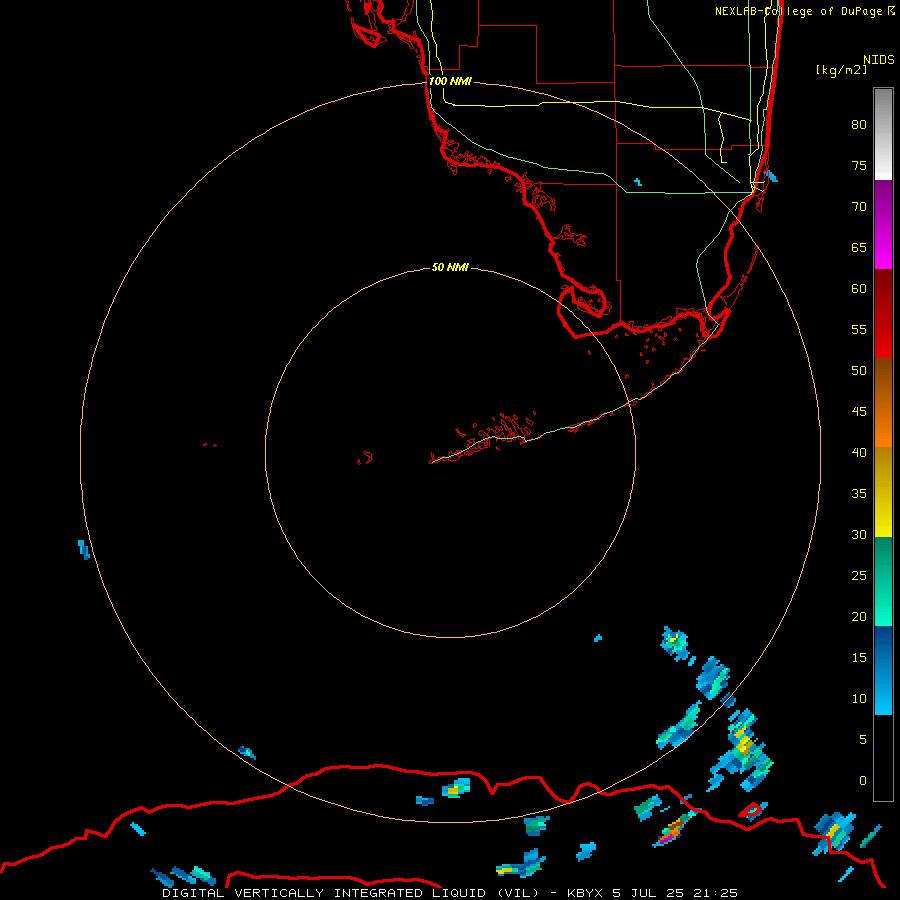The width and height of the screenshot is (900, 900).
Task: Click the black bottom segment of the color bar
Action: 883,758
